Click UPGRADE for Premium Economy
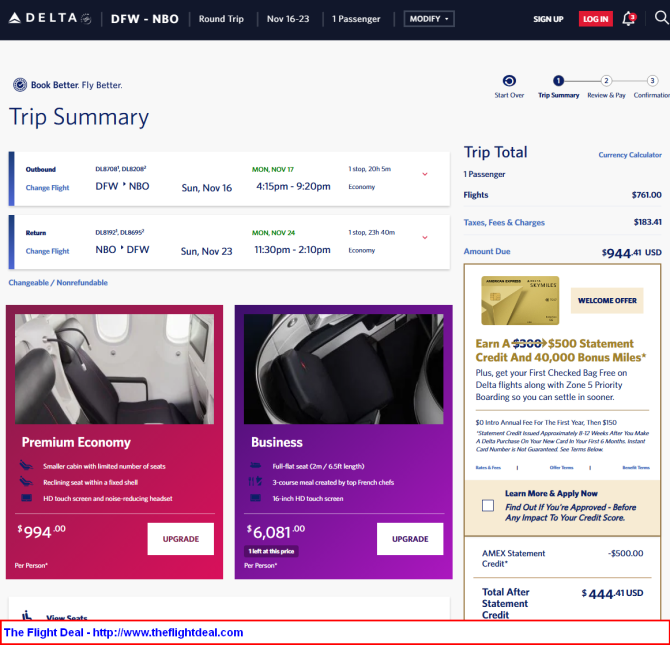Viewport: 670px width, 645px height. (181, 539)
